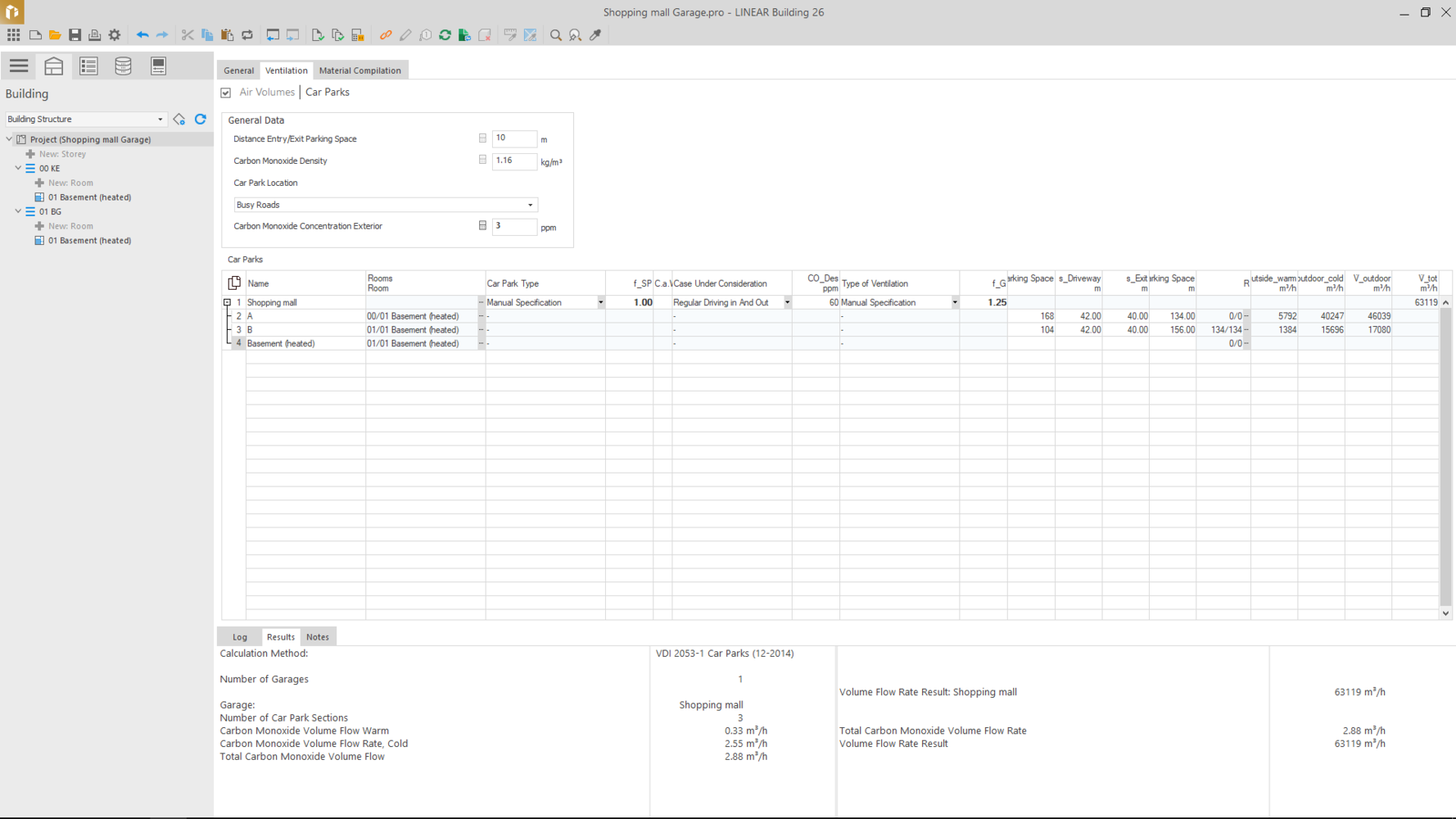This screenshot has width=1456, height=819.
Task: Toggle the Air Volumes checkbox
Action: tap(226, 93)
